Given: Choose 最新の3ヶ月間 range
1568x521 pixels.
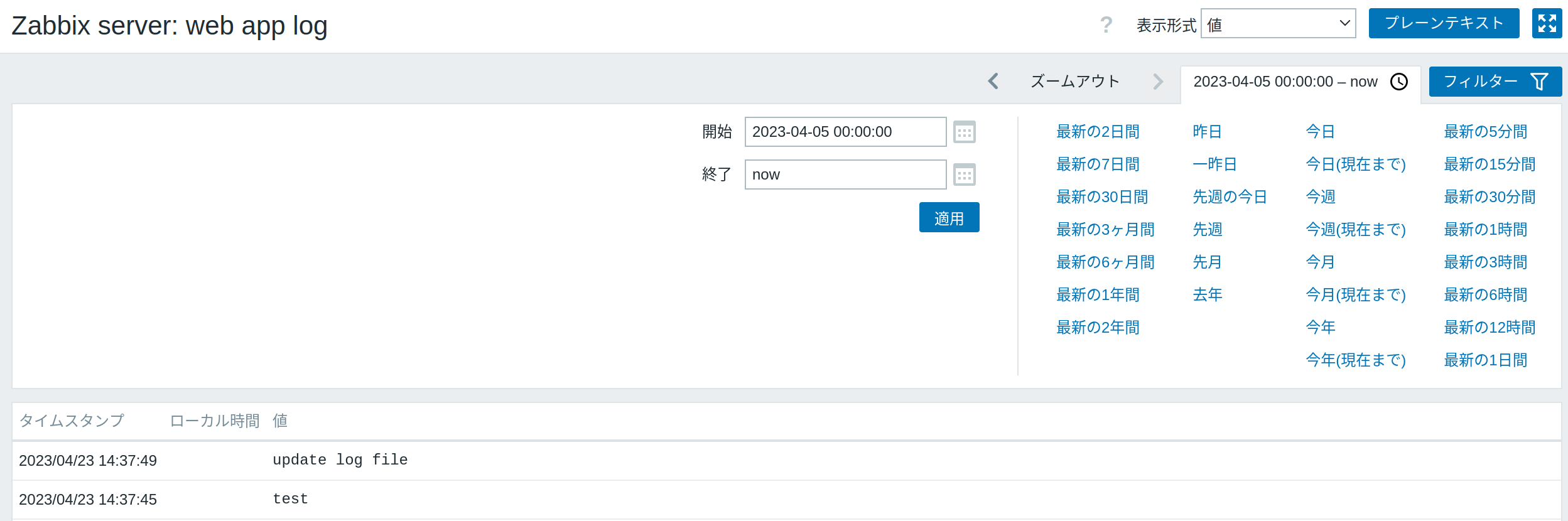Looking at the screenshot, I should [x=1105, y=230].
